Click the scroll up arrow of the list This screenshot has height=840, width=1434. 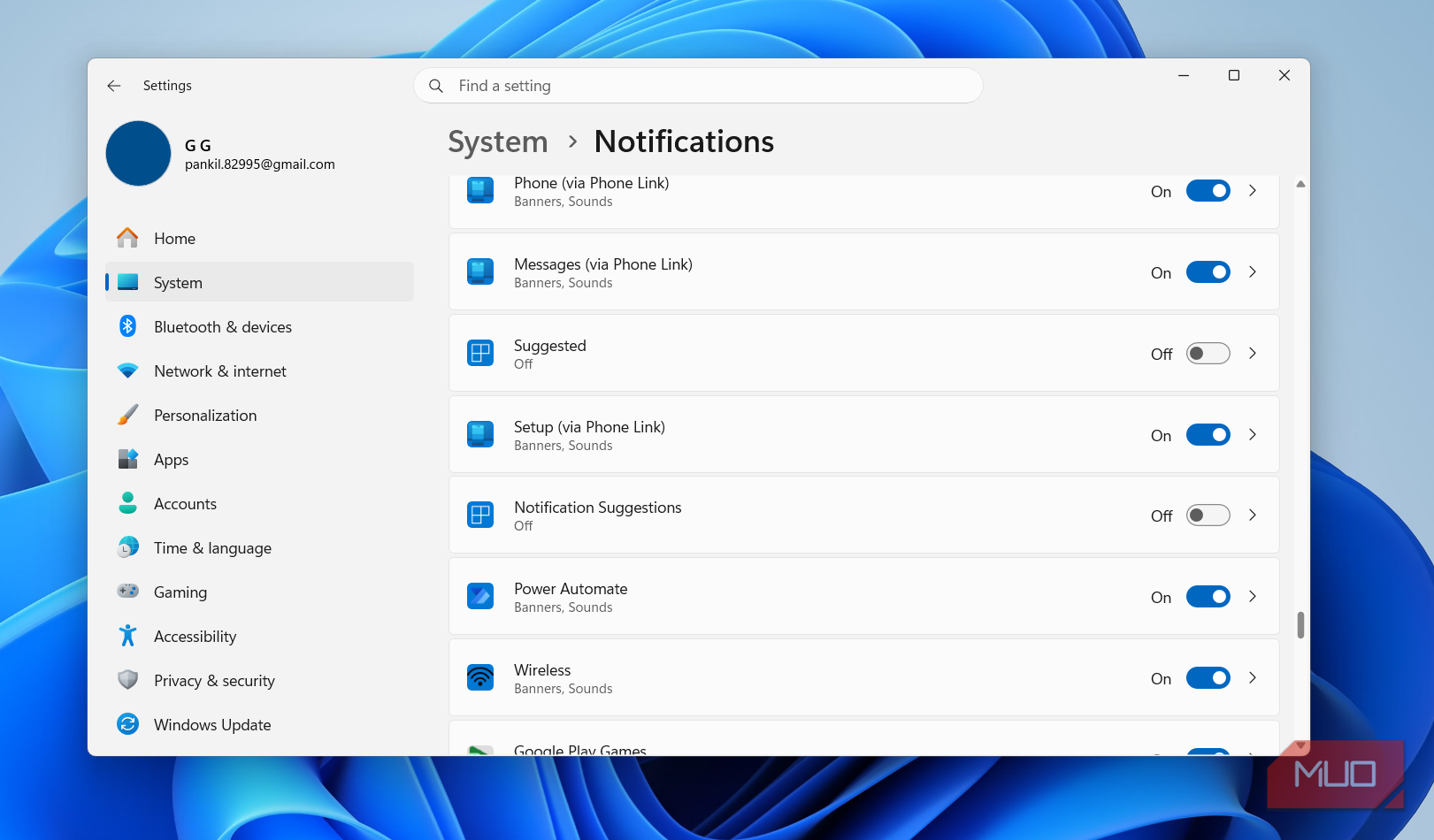point(1300,184)
